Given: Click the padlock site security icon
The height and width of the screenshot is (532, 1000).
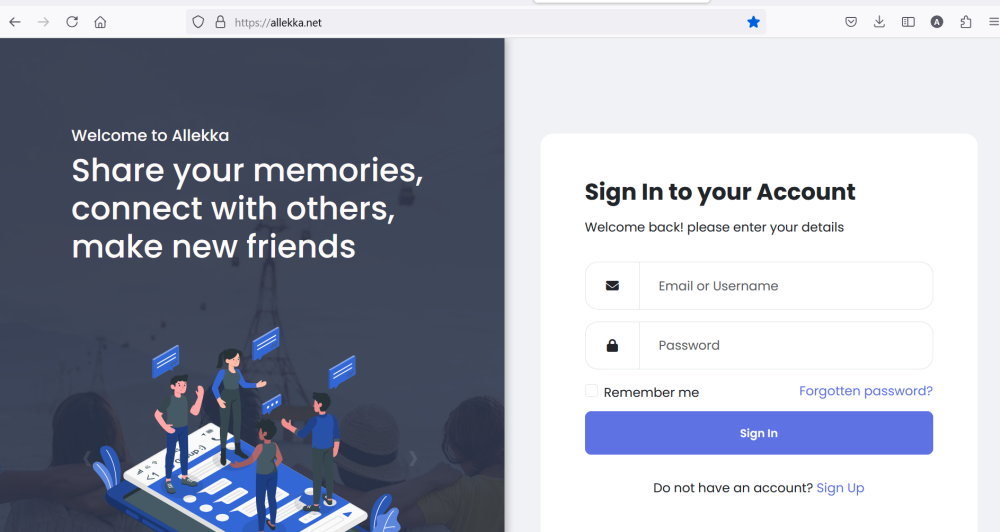Looking at the screenshot, I should (221, 22).
